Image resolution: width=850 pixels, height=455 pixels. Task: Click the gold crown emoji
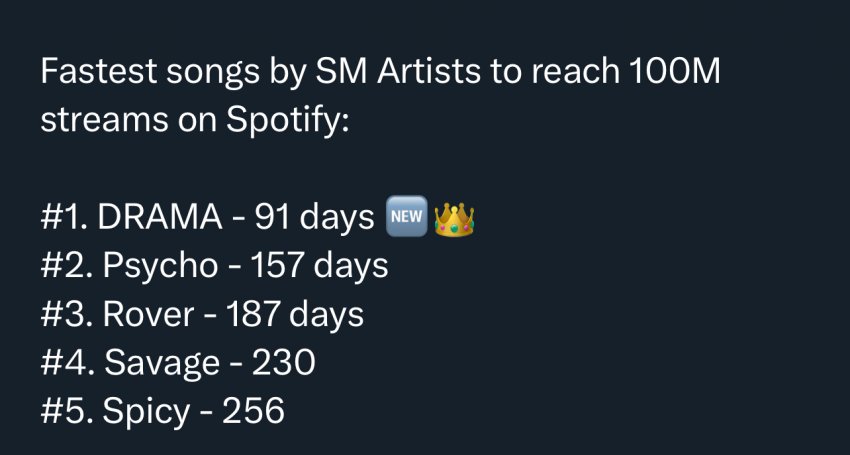click(454, 219)
